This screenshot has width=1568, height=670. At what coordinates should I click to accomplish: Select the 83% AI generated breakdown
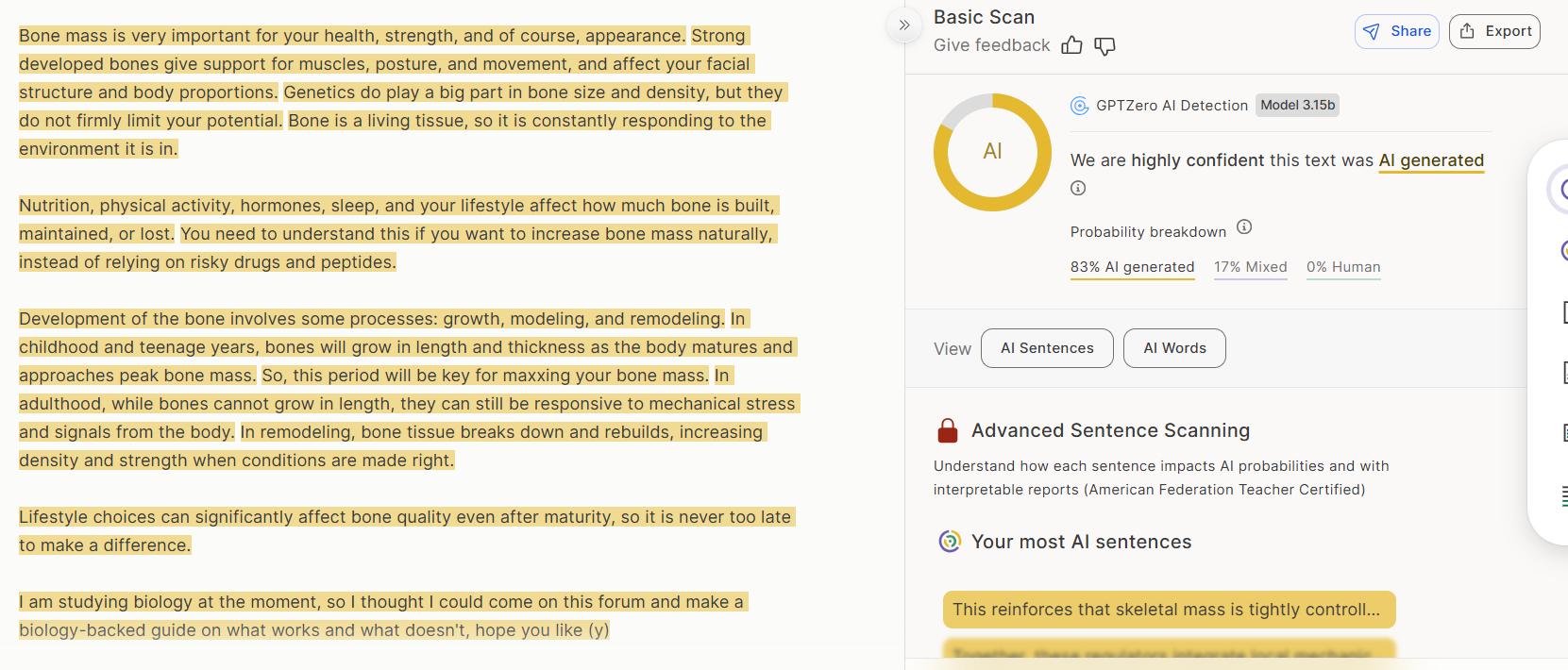(x=1132, y=267)
